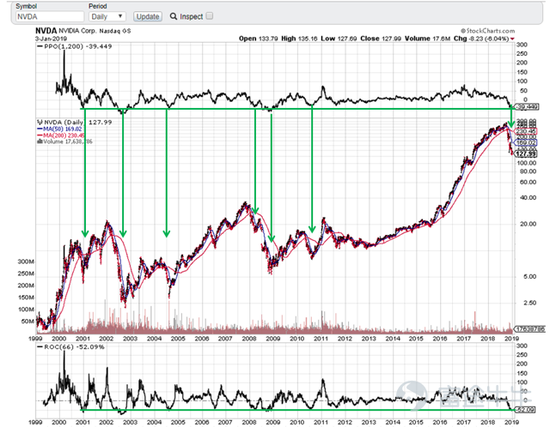Click the Volume 17.6M value in header
Image resolution: width=550 pixels, height=427 pixels.
click(427, 39)
